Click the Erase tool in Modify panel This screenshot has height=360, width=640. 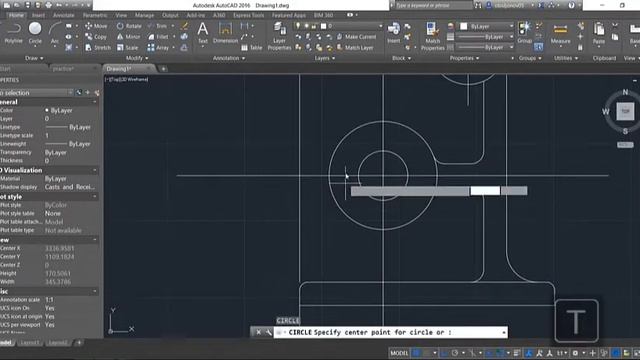[184, 26]
